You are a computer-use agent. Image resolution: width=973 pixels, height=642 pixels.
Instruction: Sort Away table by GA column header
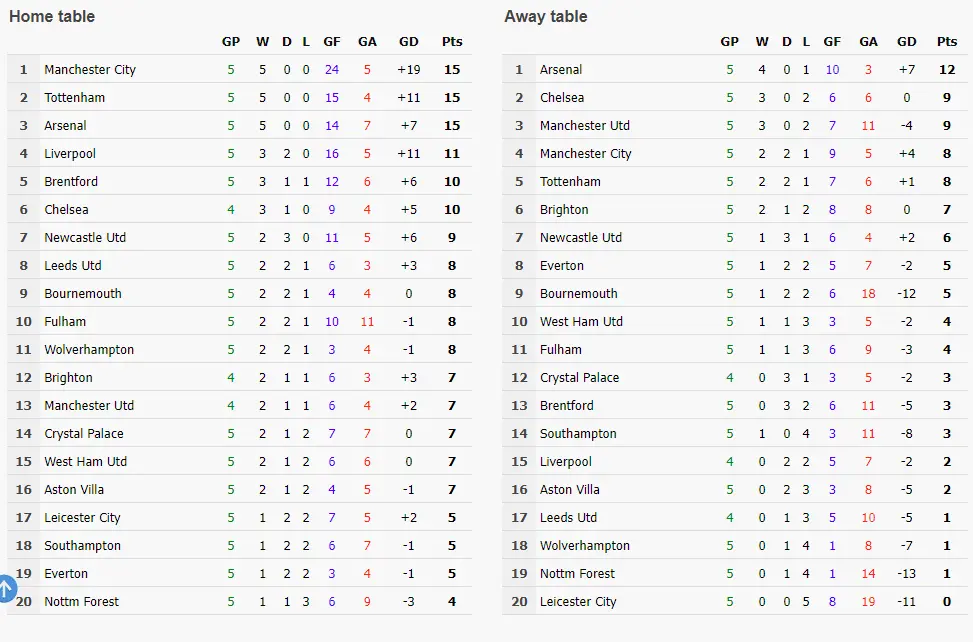click(x=868, y=42)
